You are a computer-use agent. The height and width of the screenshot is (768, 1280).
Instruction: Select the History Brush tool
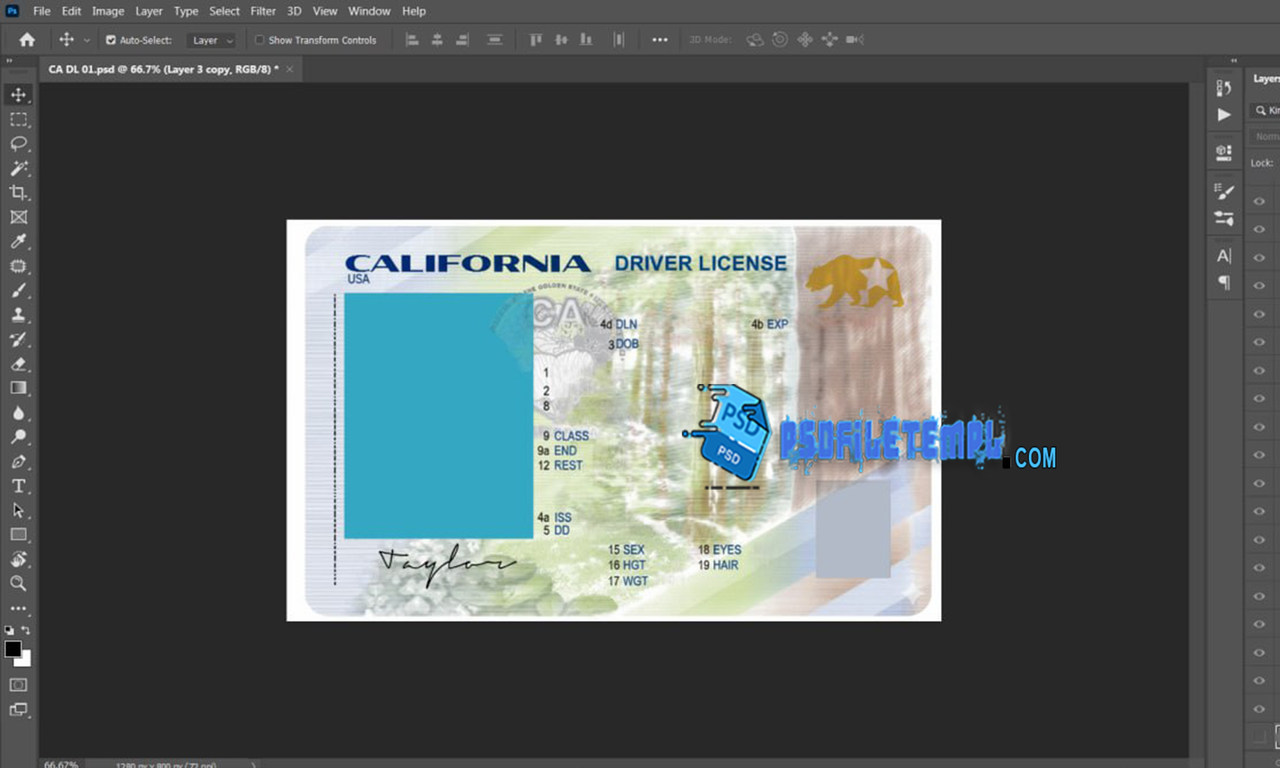[18, 339]
